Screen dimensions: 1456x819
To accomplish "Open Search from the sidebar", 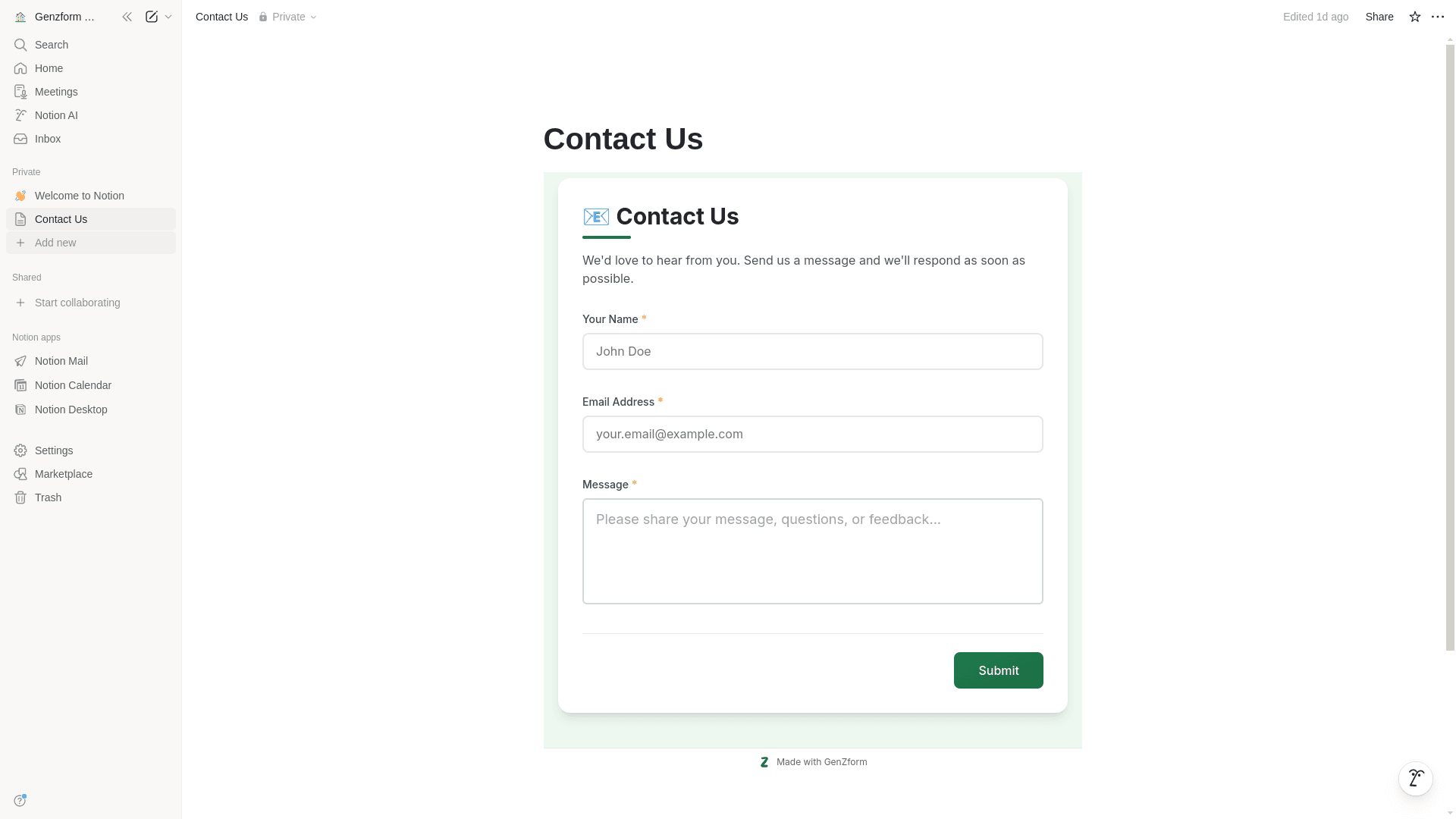I will point(52,45).
